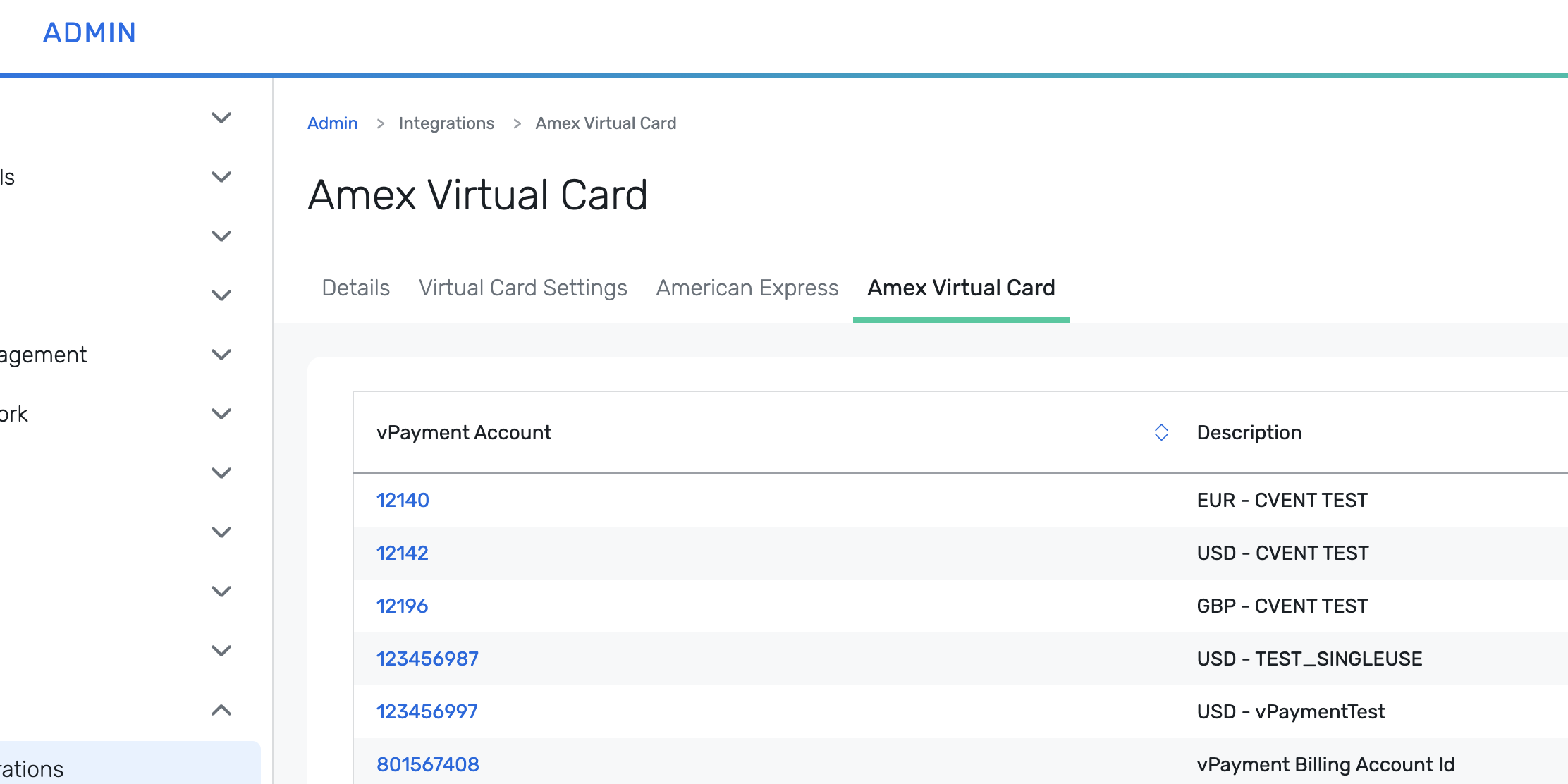1568x784 pixels.
Task: Expand the sidebar section ending in 'agement'
Action: [221, 355]
